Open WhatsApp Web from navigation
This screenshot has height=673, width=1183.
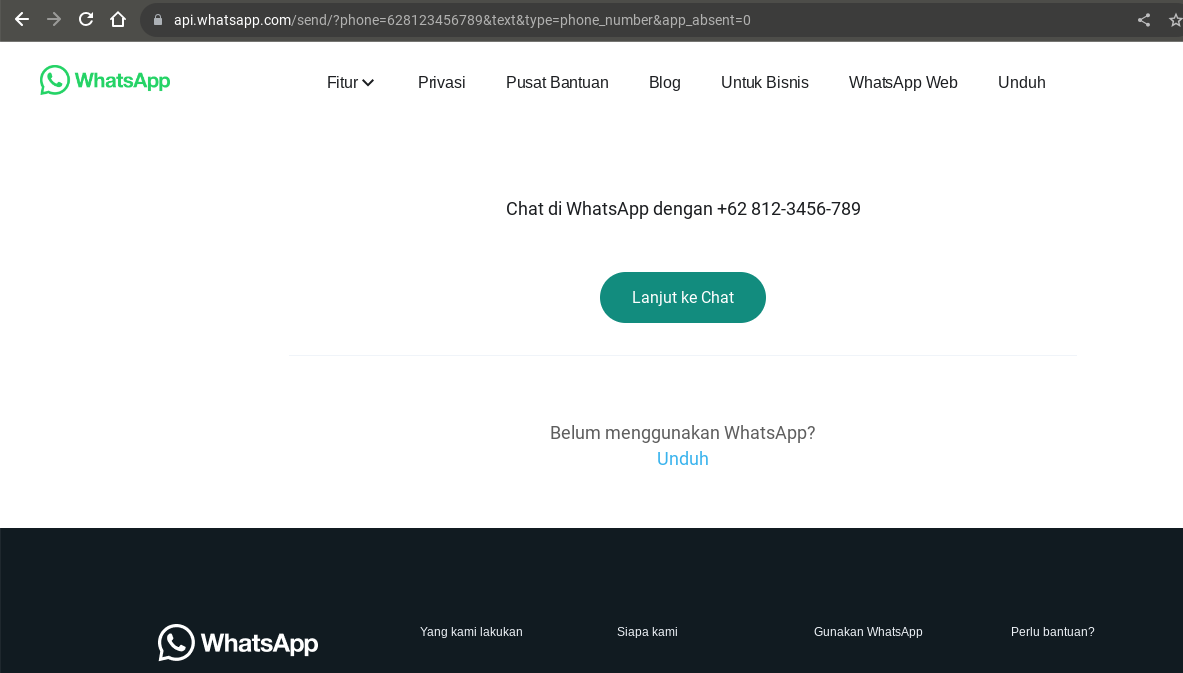(902, 82)
